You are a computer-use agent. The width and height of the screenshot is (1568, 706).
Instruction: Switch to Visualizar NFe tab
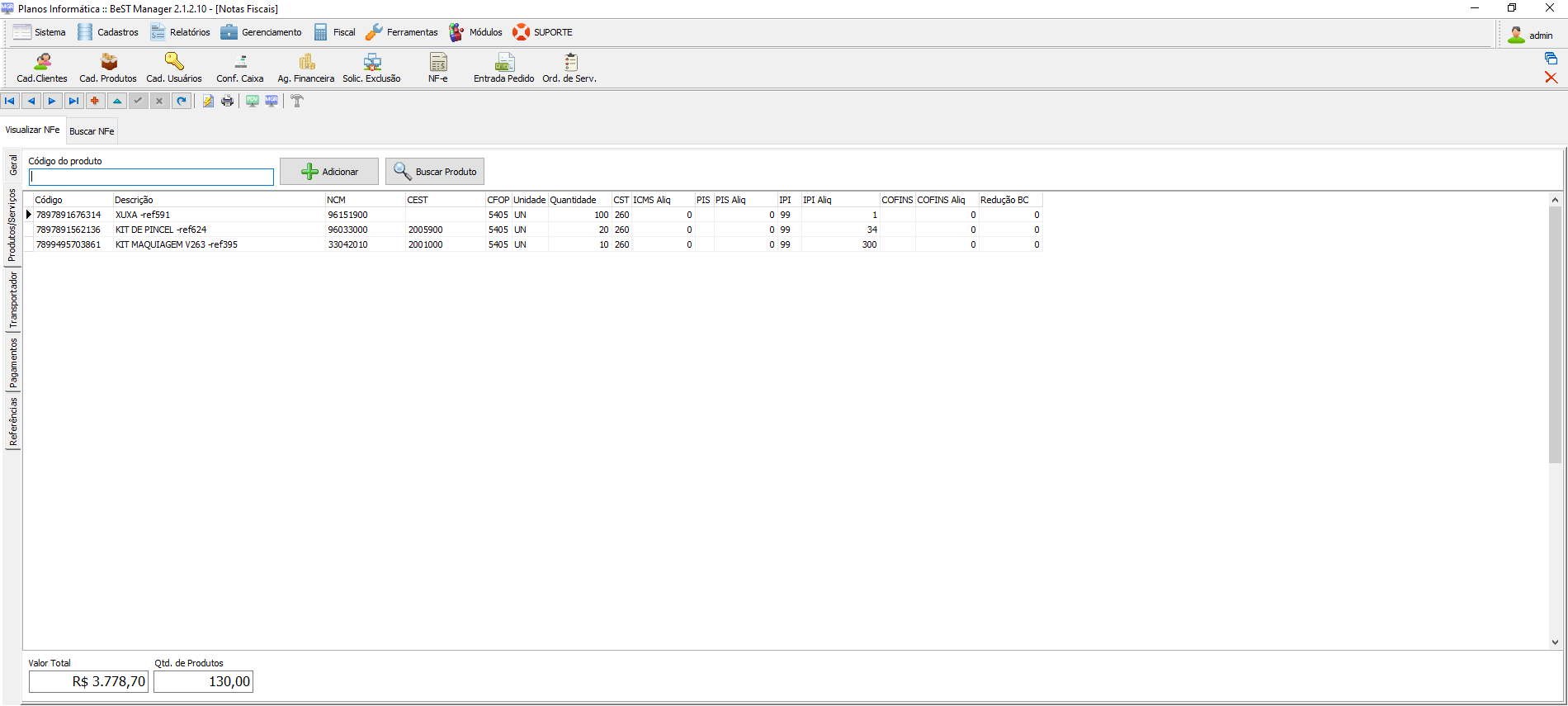33,130
